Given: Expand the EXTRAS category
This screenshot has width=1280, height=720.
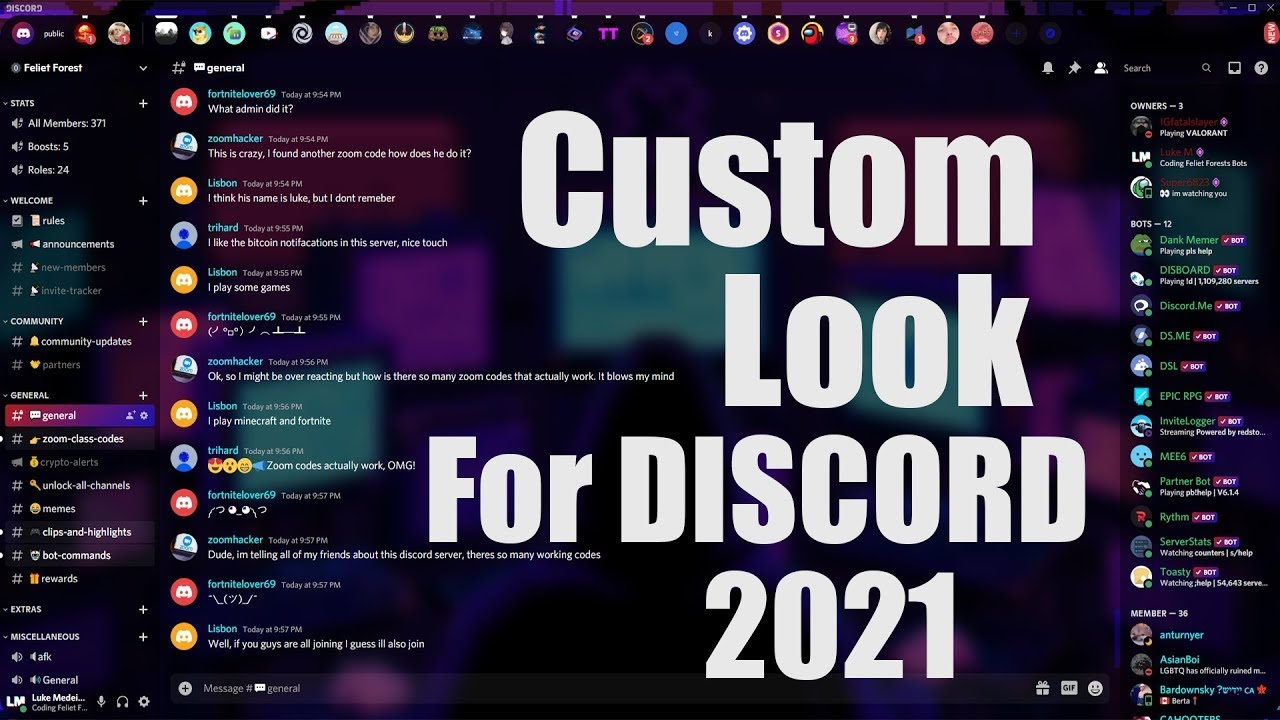Looking at the screenshot, I should point(23,609).
